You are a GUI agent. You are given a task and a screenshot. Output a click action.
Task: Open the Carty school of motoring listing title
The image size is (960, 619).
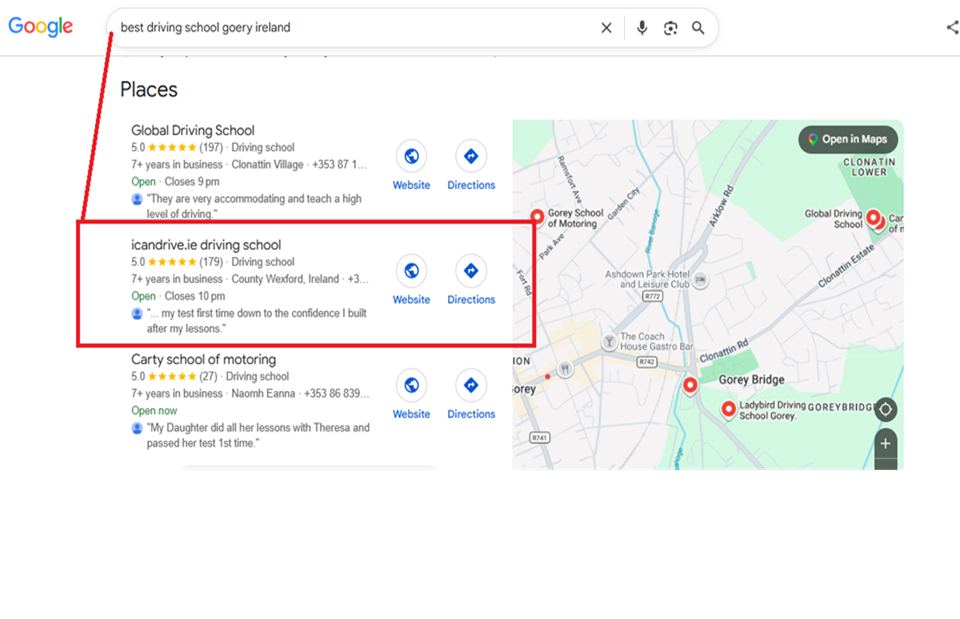pos(203,359)
